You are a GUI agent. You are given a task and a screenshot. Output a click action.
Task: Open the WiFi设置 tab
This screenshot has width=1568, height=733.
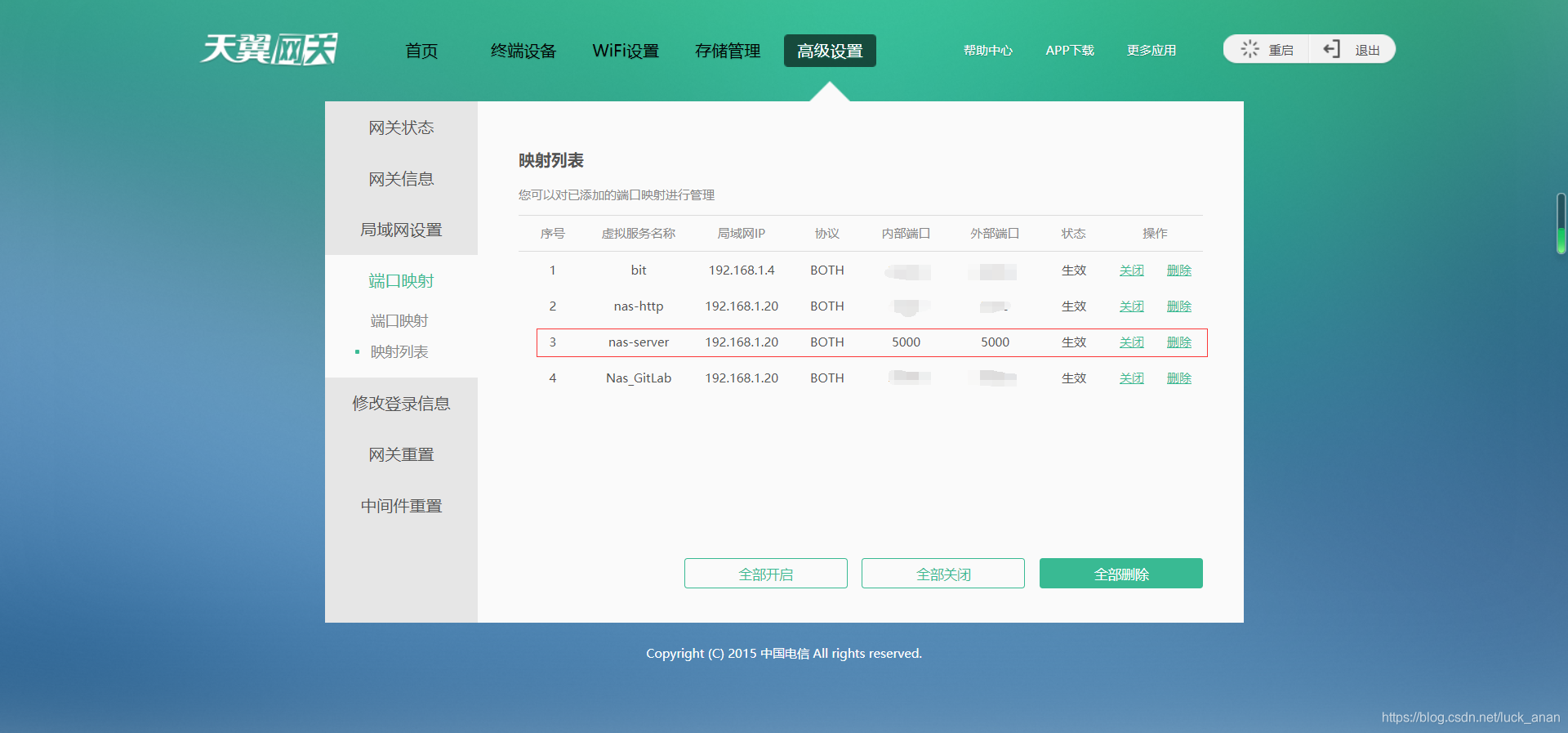click(x=626, y=51)
